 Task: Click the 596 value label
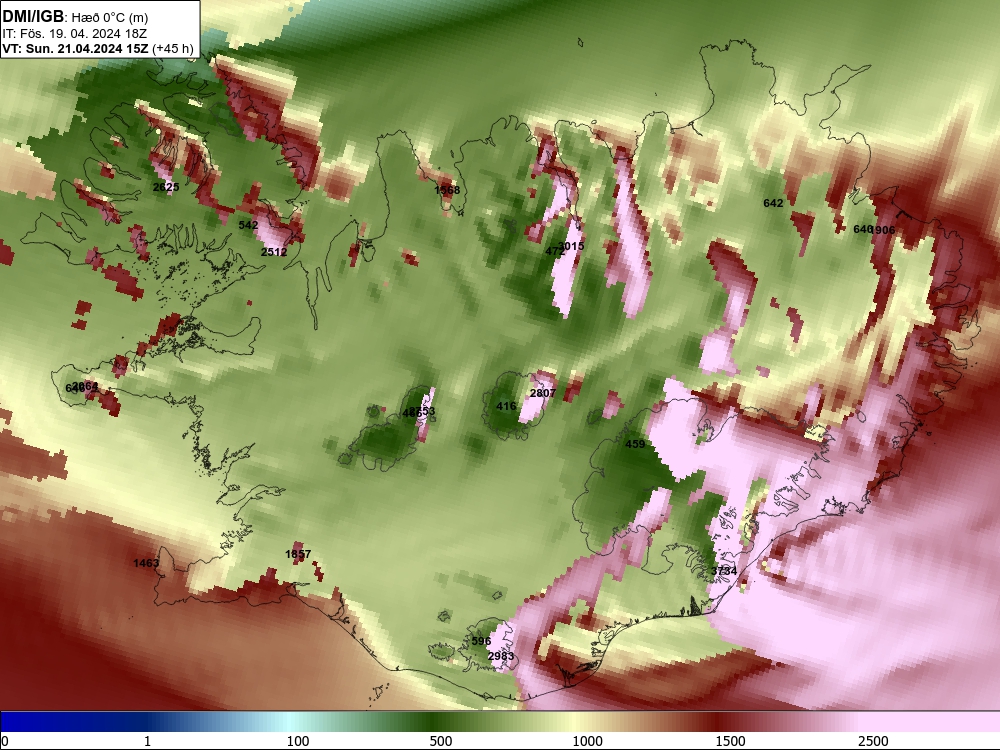[x=482, y=642]
